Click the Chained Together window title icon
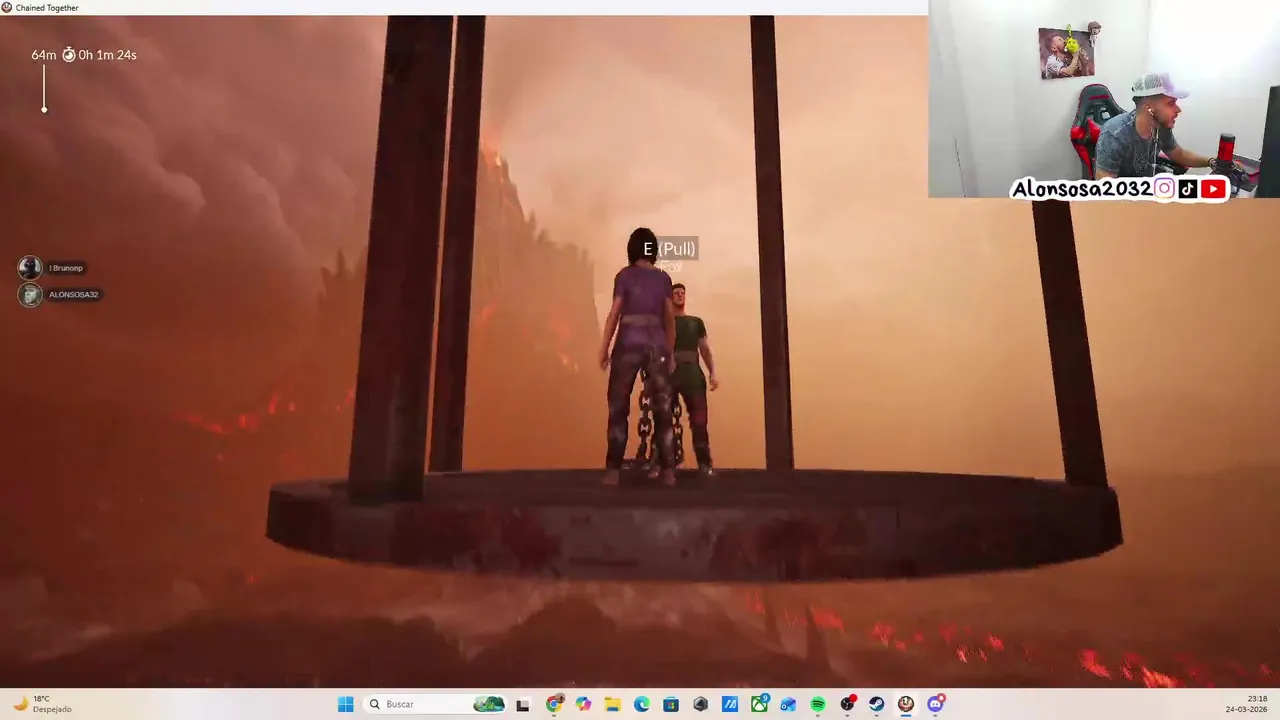The width and height of the screenshot is (1280, 720). click(x=7, y=7)
